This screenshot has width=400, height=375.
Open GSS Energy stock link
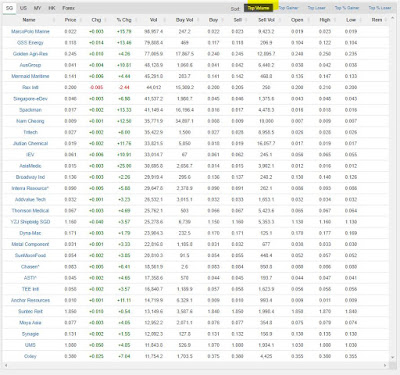pos(30,43)
